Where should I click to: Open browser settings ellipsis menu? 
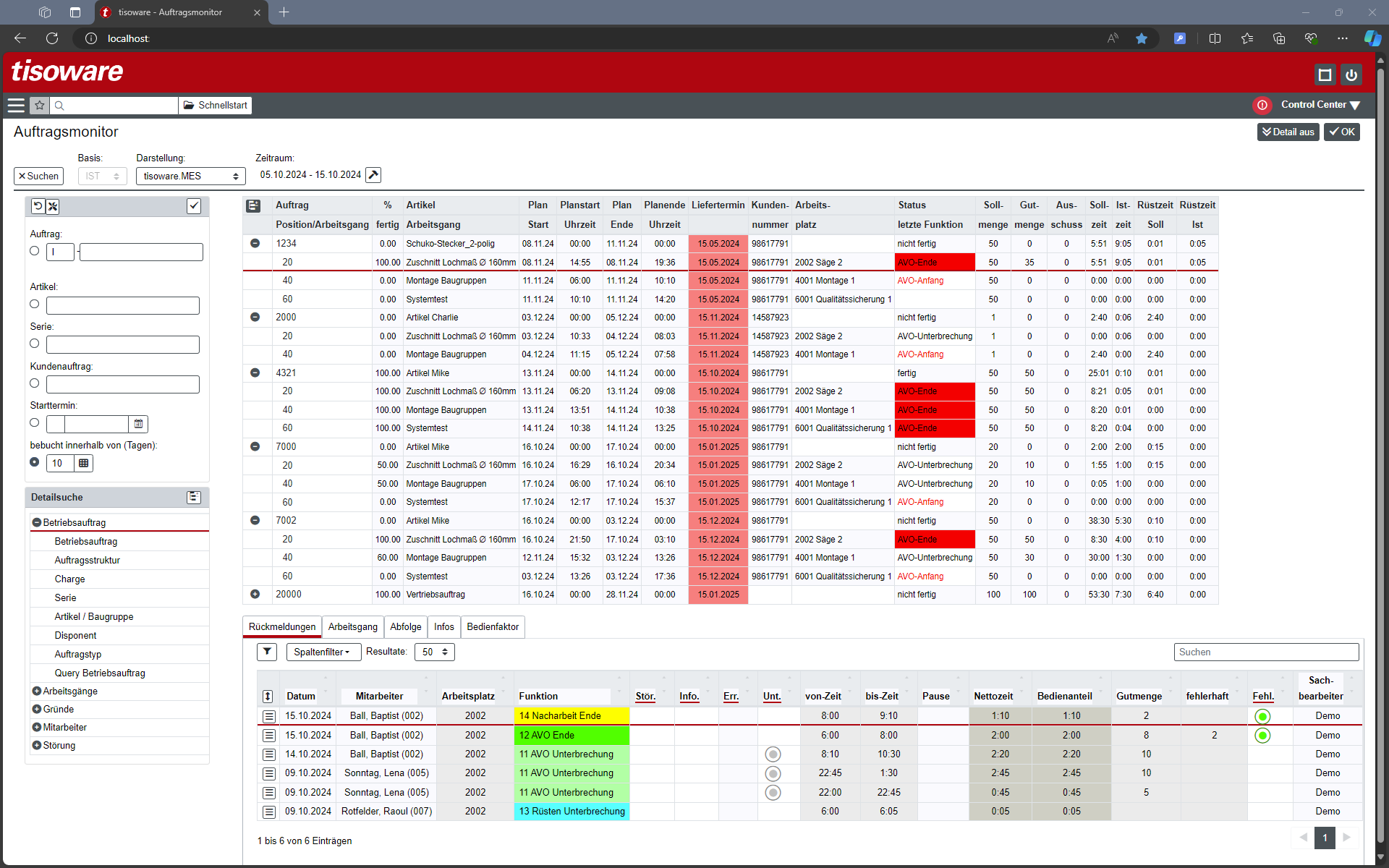(1343, 38)
